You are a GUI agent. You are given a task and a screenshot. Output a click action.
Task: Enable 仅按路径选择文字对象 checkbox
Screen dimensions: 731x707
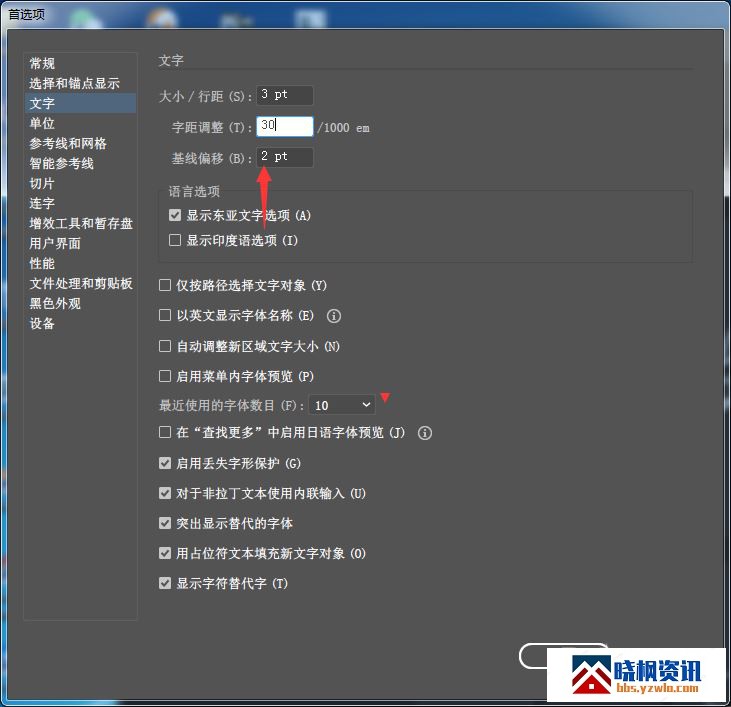(x=165, y=286)
